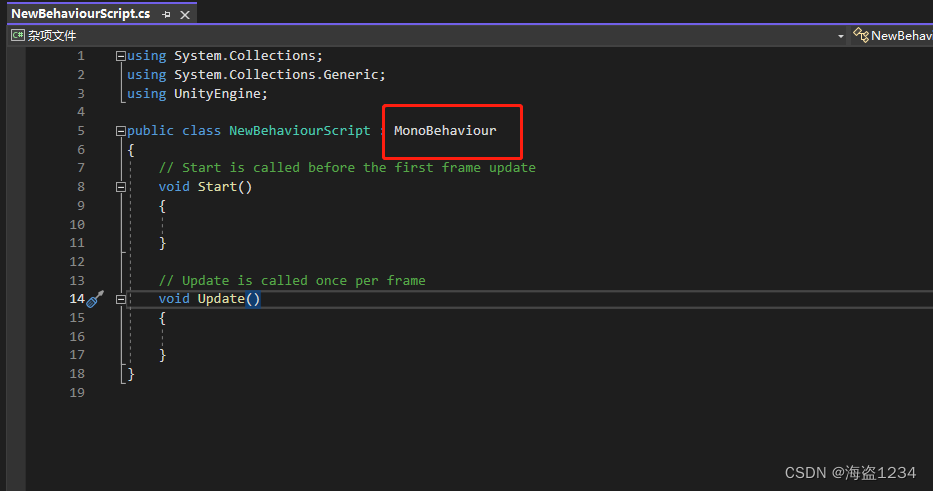Click line number 19 in the margin
The image size is (933, 491).
pos(77,393)
